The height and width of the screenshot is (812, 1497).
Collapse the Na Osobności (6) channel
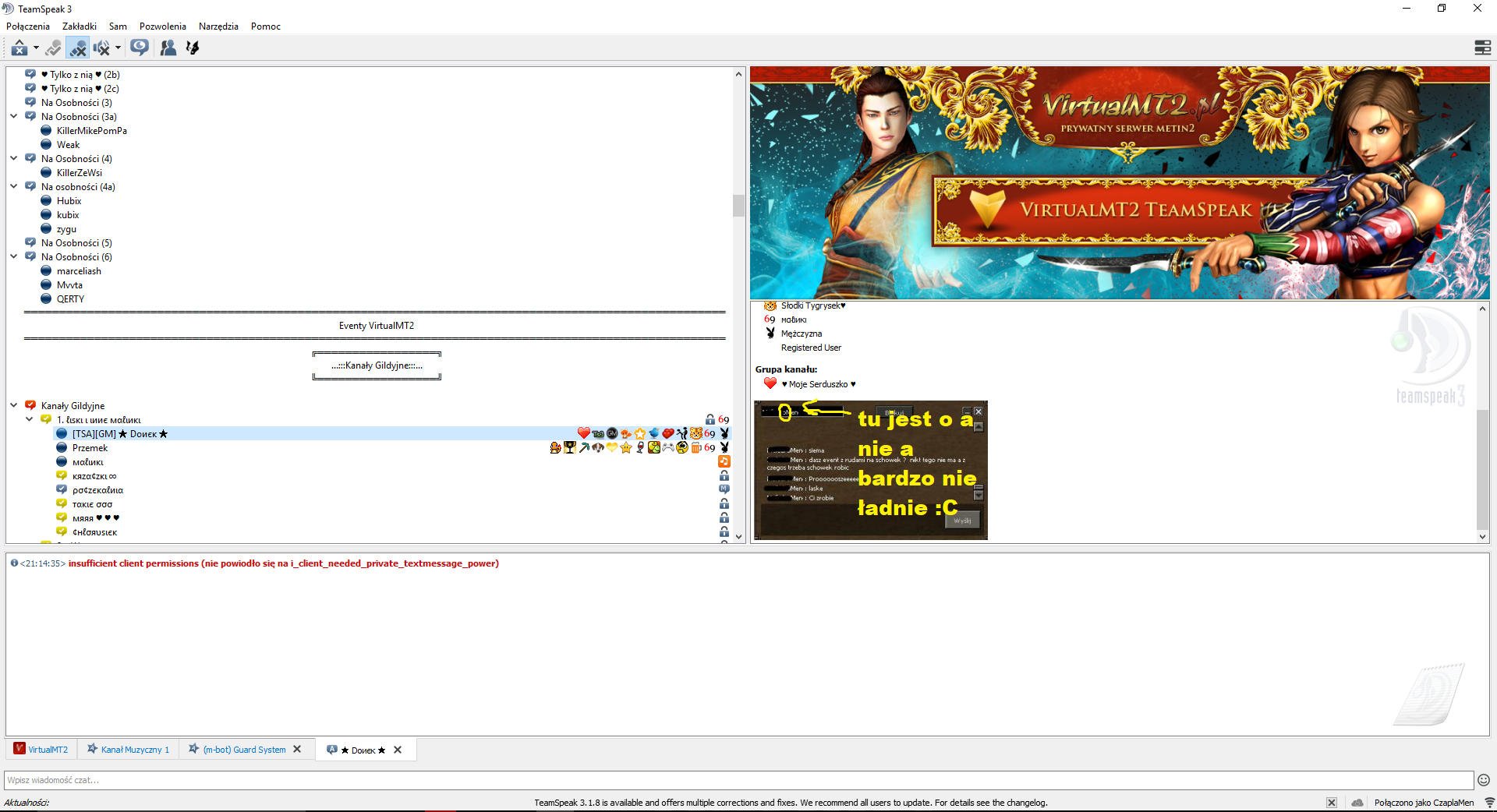[14, 256]
